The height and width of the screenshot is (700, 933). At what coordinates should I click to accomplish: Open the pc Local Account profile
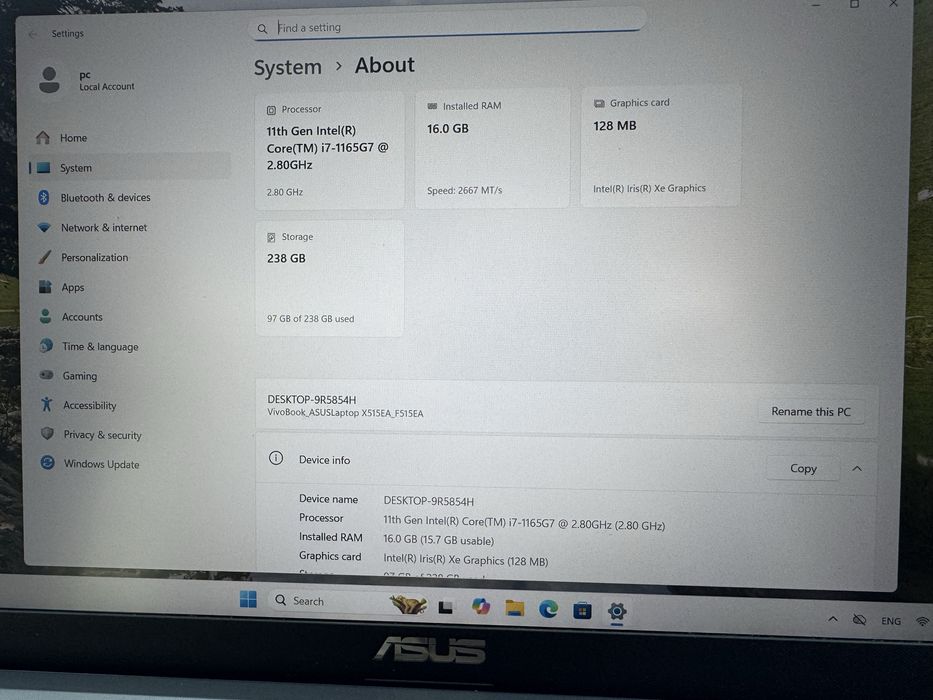pyautogui.click(x=87, y=80)
